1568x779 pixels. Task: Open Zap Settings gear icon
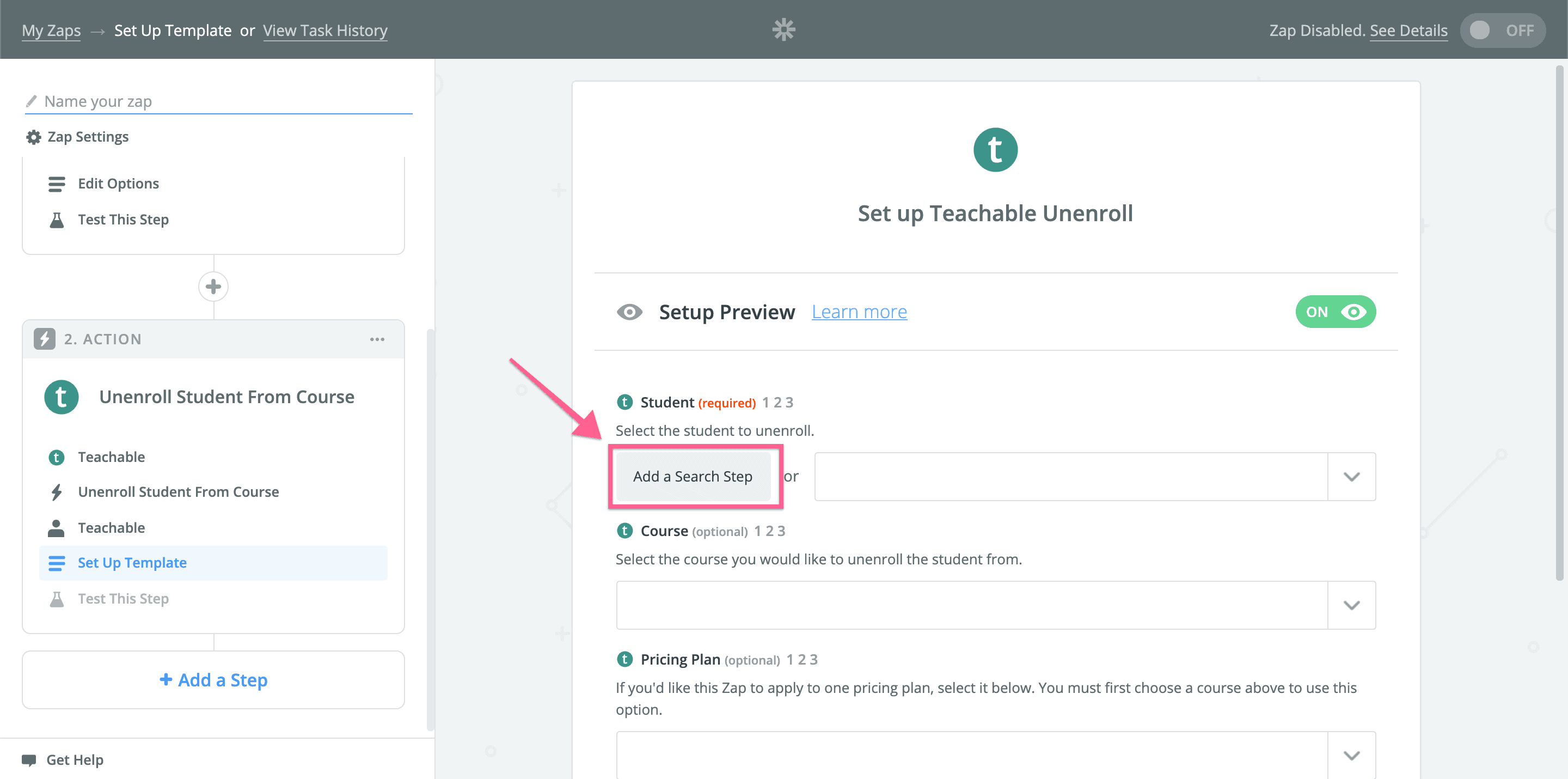[x=33, y=137]
